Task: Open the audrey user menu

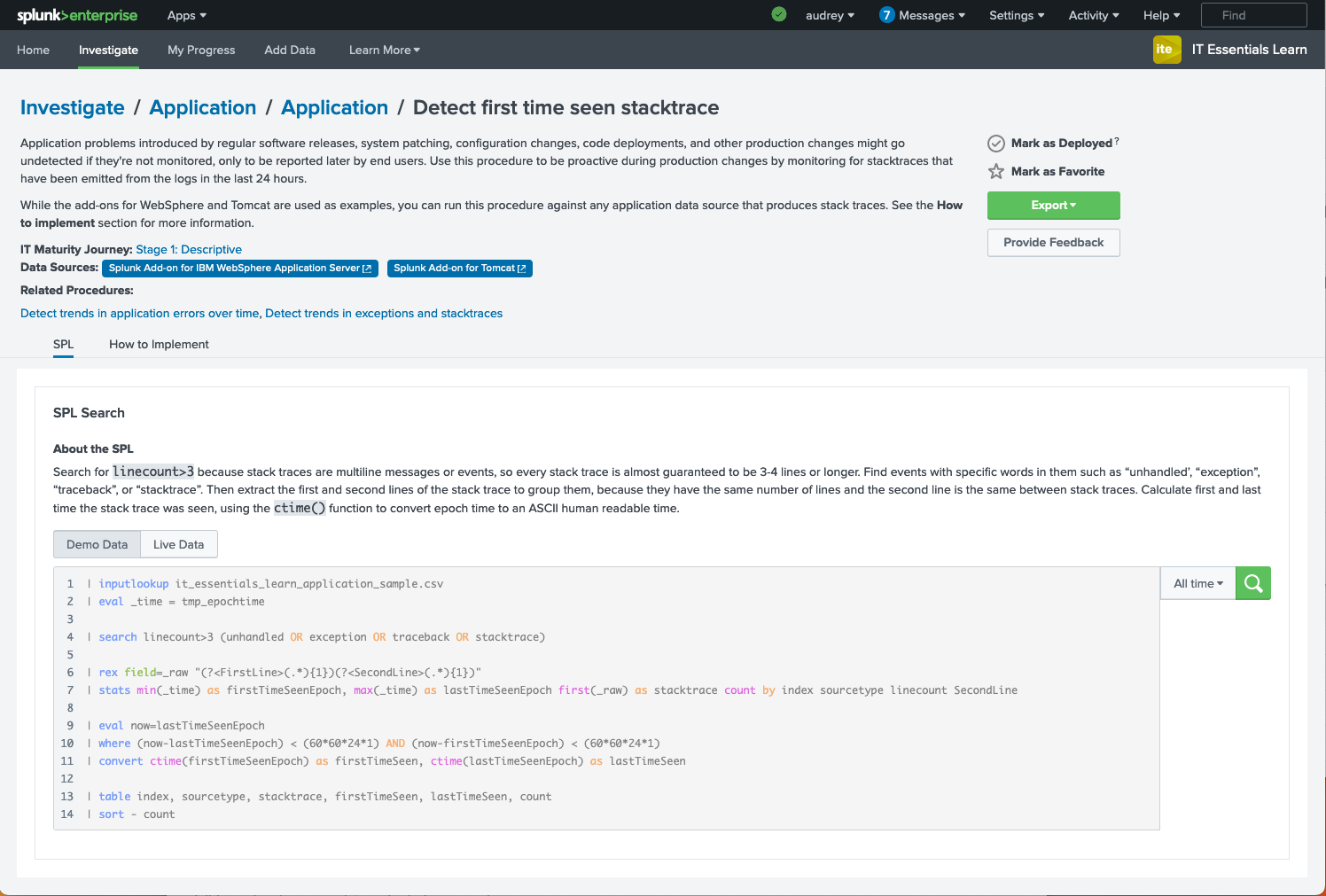Action: [831, 15]
